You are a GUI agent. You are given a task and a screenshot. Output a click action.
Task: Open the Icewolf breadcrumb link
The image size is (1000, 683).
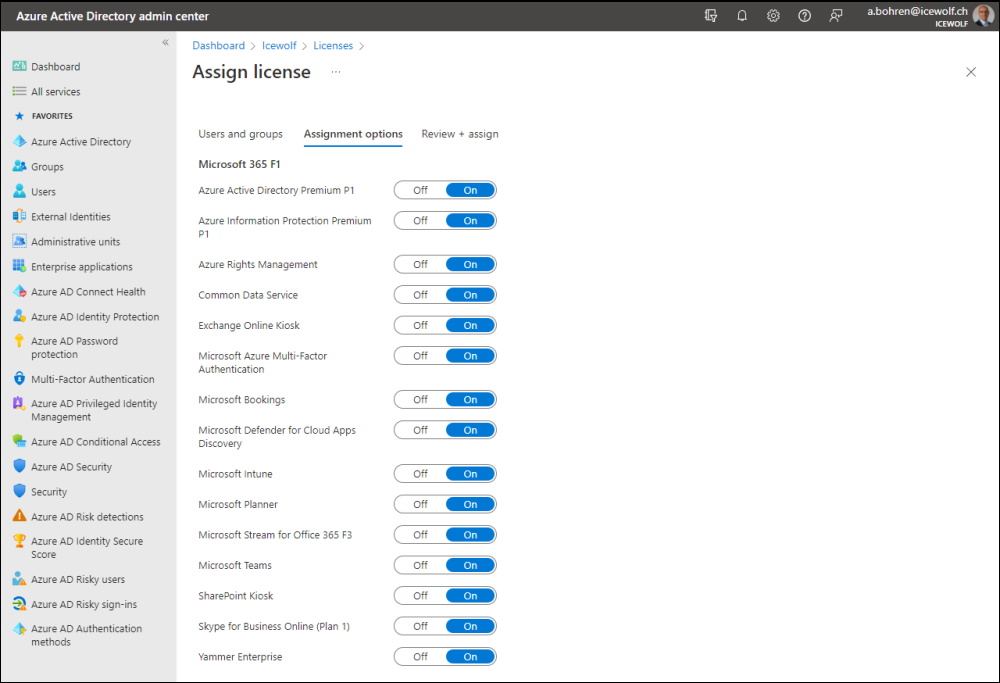point(279,45)
